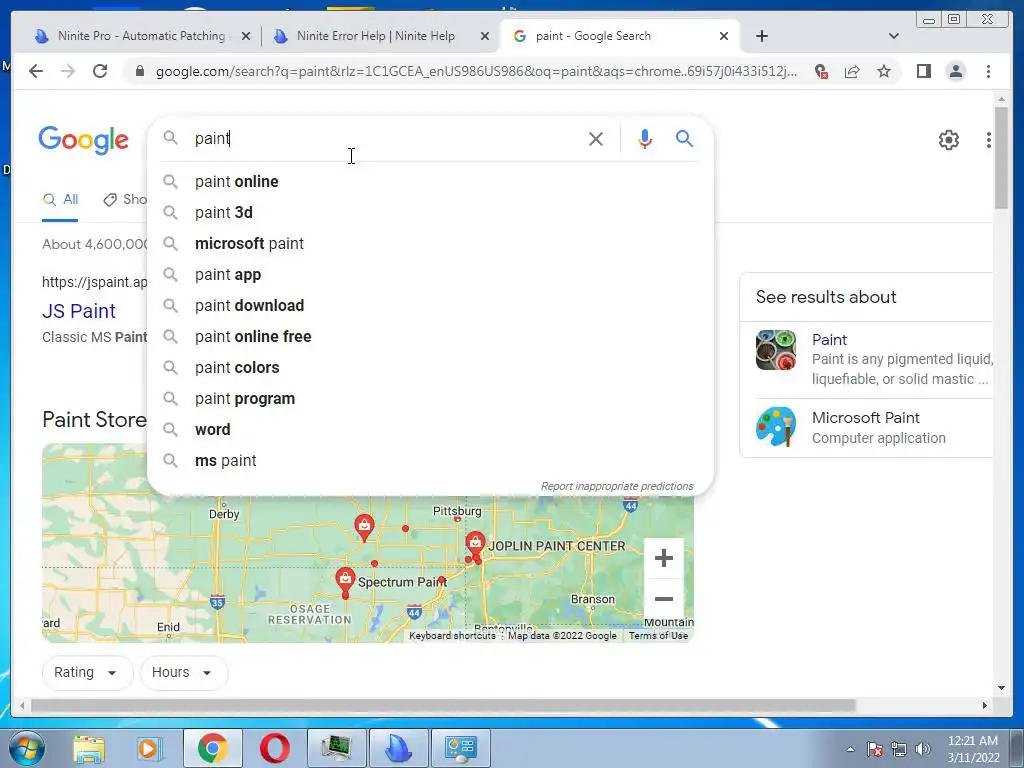Bookmark this page with the star icon
This screenshot has height=768, width=1024.
[x=884, y=71]
